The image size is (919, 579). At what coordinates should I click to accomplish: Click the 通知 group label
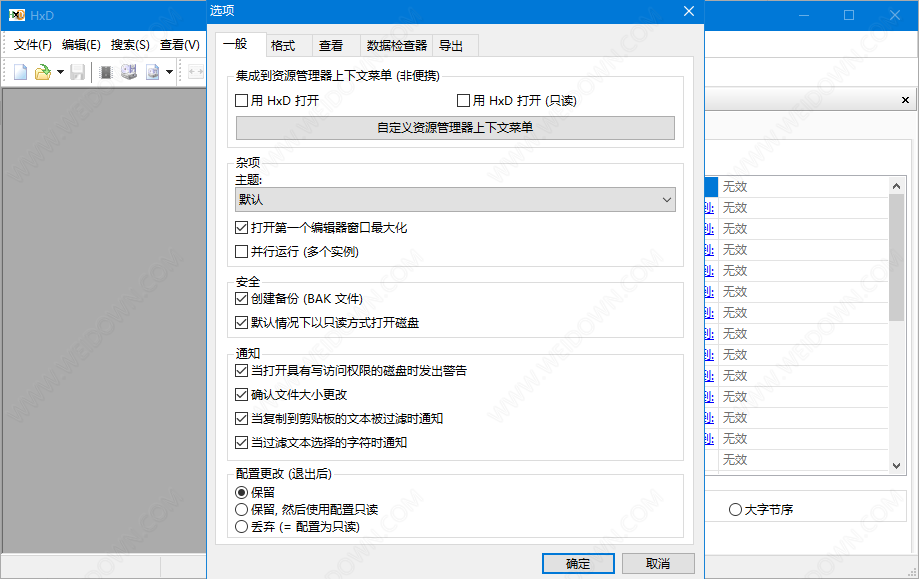coord(247,353)
